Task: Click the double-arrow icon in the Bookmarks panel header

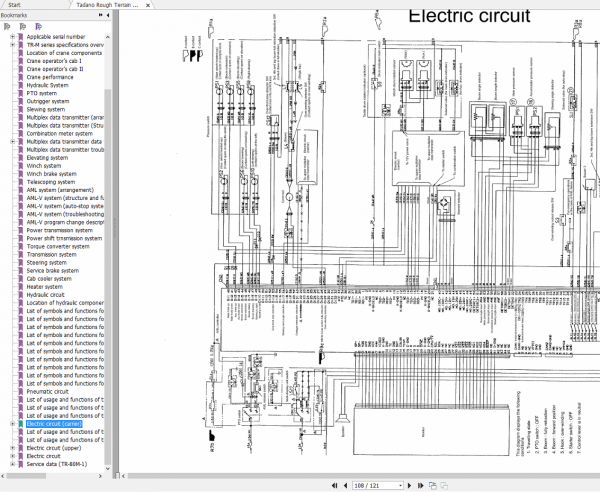Action: coord(101,15)
